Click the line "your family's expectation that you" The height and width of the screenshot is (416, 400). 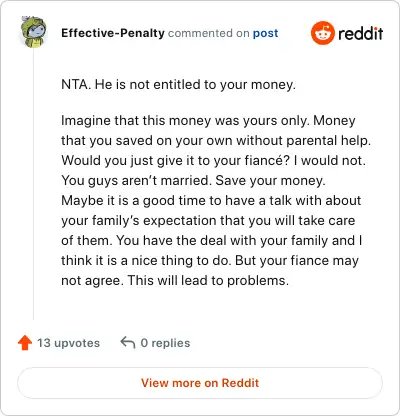click(208, 221)
